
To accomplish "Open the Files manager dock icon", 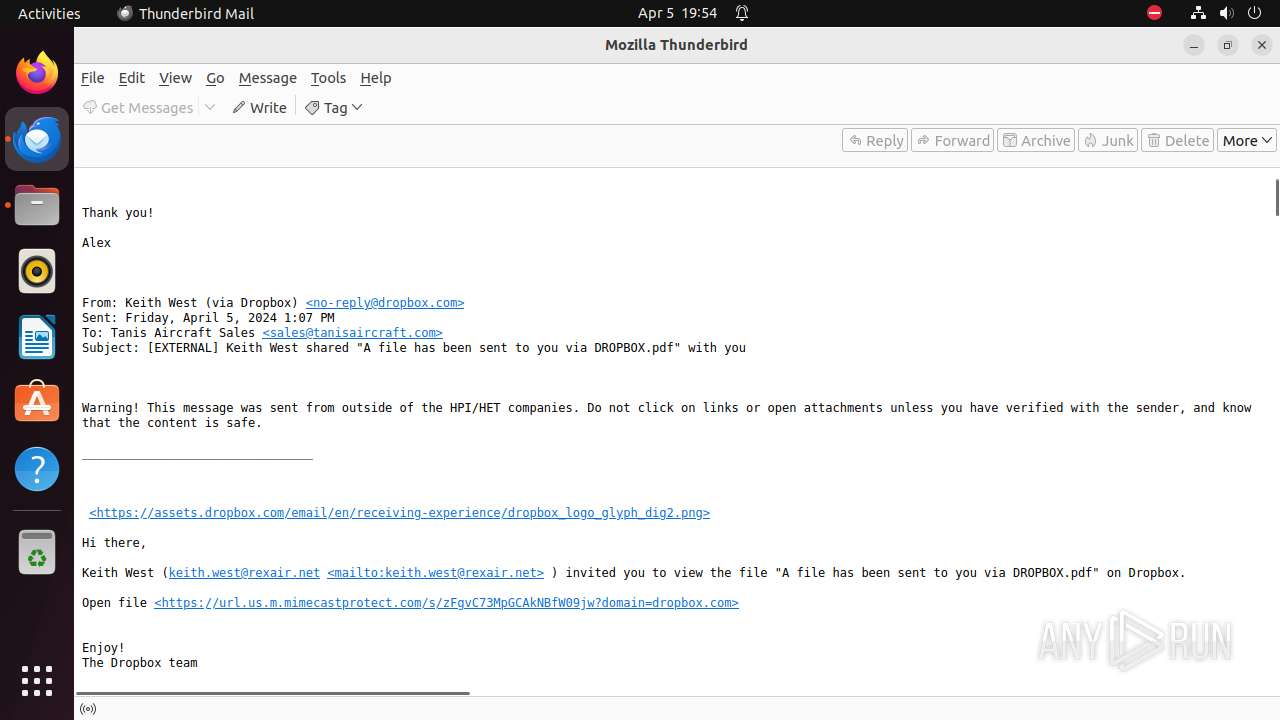I will click(x=37, y=205).
